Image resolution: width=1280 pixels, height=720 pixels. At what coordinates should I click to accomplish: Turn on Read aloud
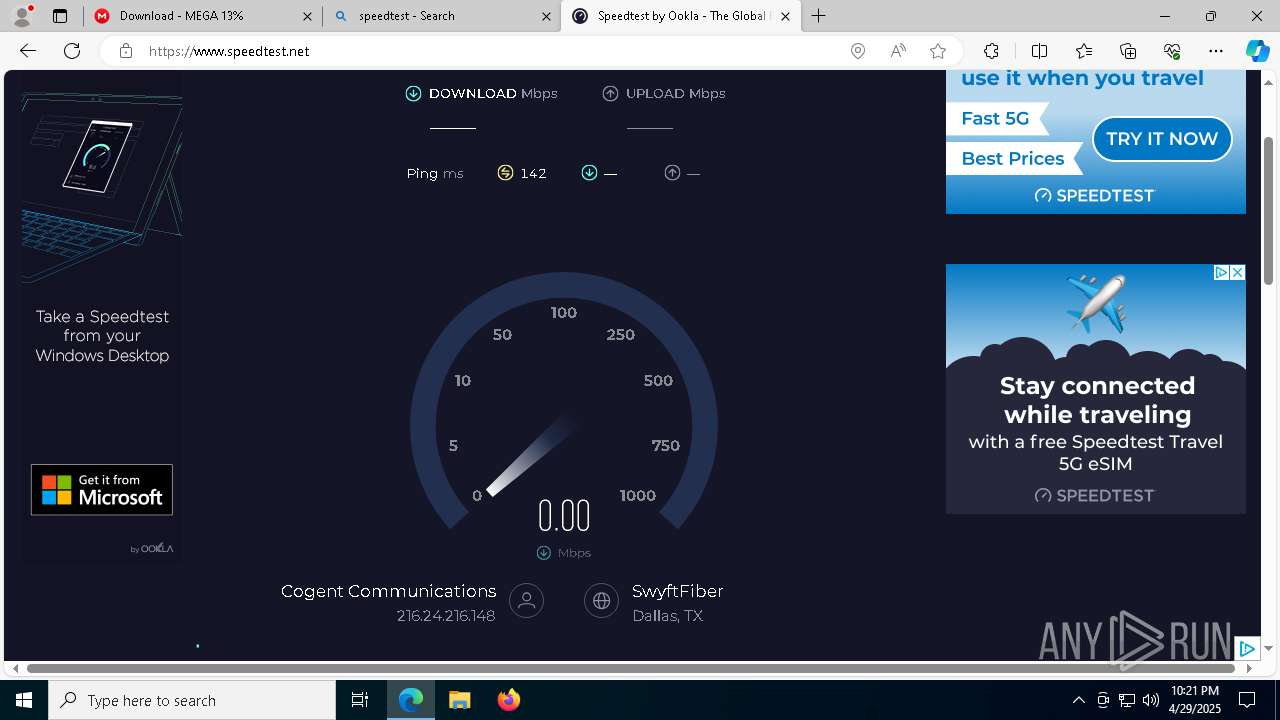(x=898, y=51)
